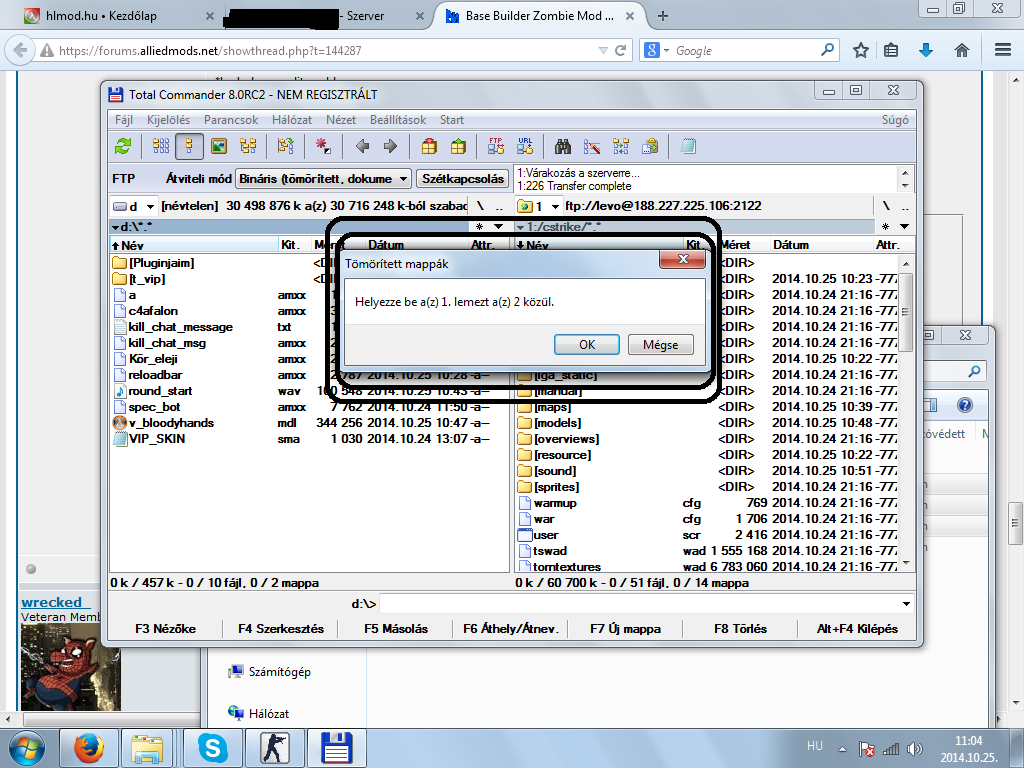
Task: Open left panel favorites asterisk button
Action: (x=479, y=227)
